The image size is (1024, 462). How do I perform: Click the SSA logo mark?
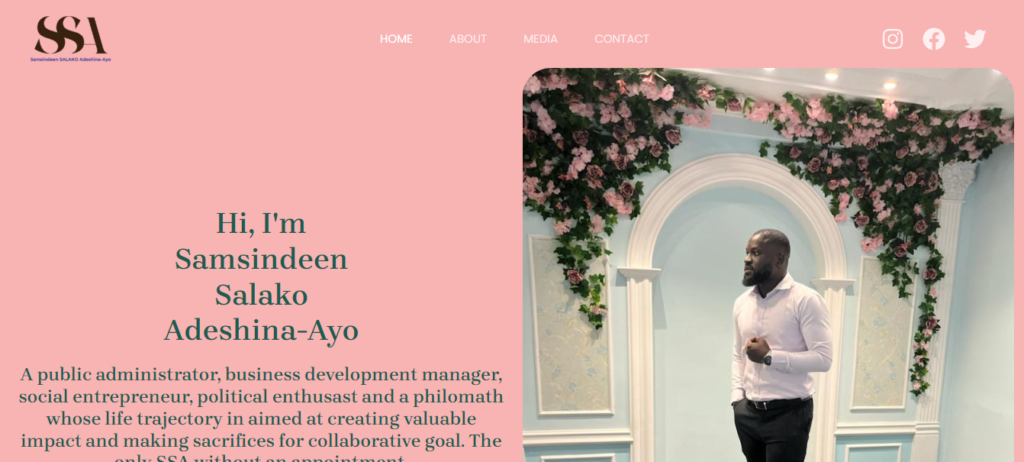pyautogui.click(x=70, y=35)
